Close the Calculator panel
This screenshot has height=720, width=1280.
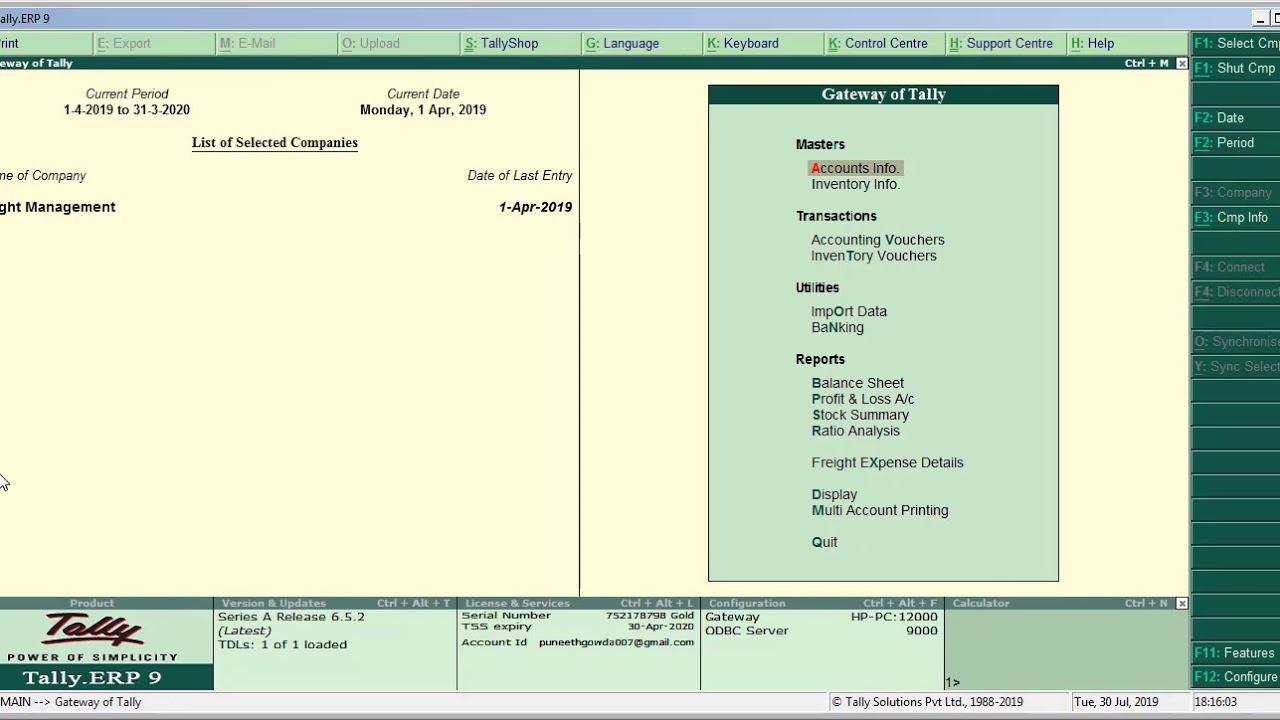pos(1182,603)
